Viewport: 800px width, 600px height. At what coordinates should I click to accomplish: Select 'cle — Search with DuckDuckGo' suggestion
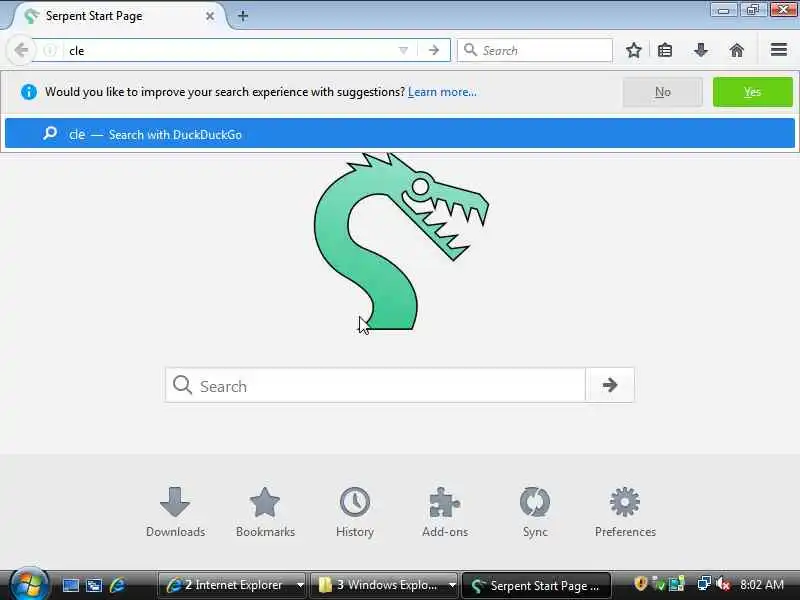click(400, 134)
